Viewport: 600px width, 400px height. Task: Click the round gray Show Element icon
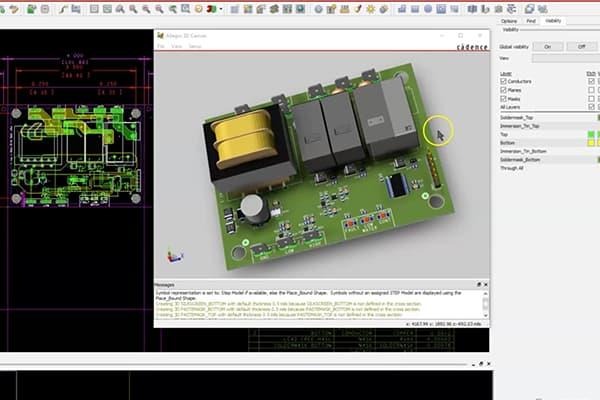[318, 9]
